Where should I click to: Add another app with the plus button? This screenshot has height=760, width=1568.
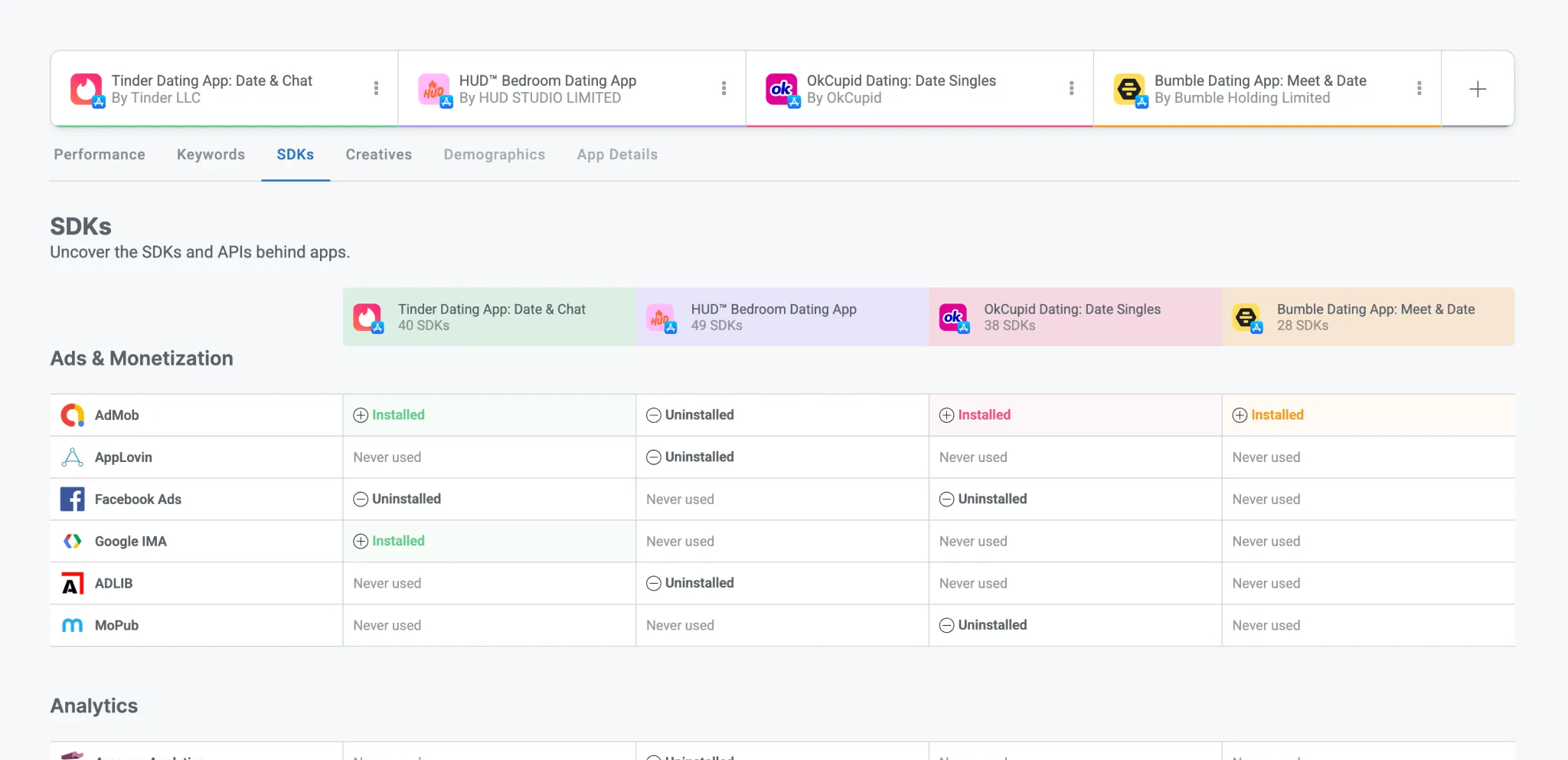click(1478, 89)
